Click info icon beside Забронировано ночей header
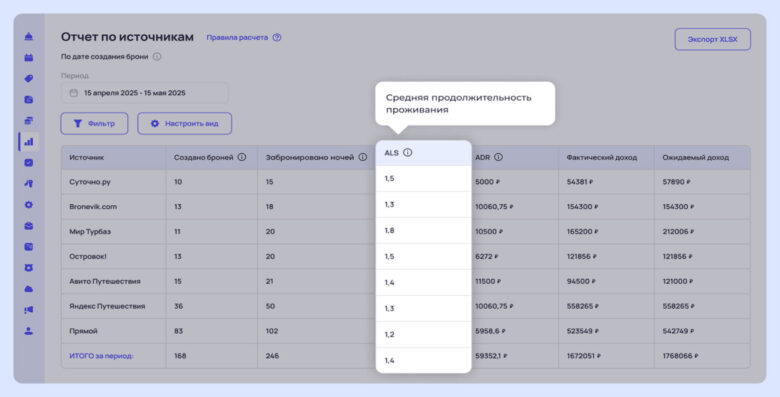This screenshot has height=397, width=780. pyautogui.click(x=363, y=157)
